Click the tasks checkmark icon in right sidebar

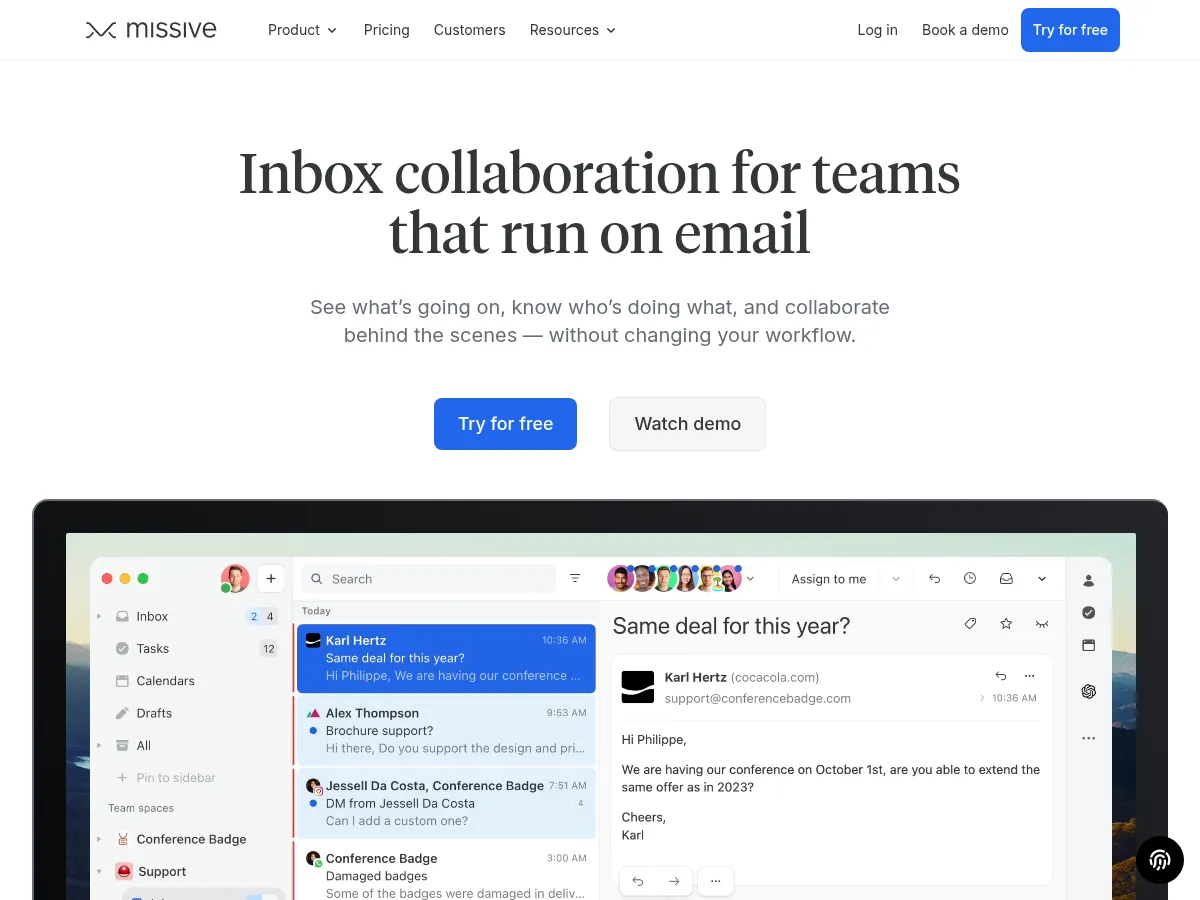coord(1089,613)
